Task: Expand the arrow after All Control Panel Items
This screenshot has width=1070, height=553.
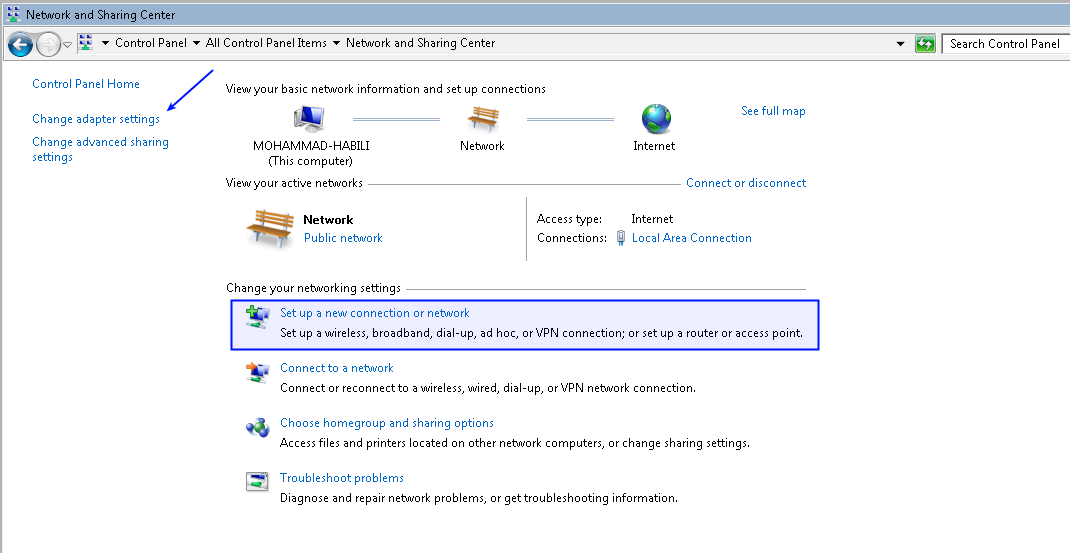Action: pos(337,44)
